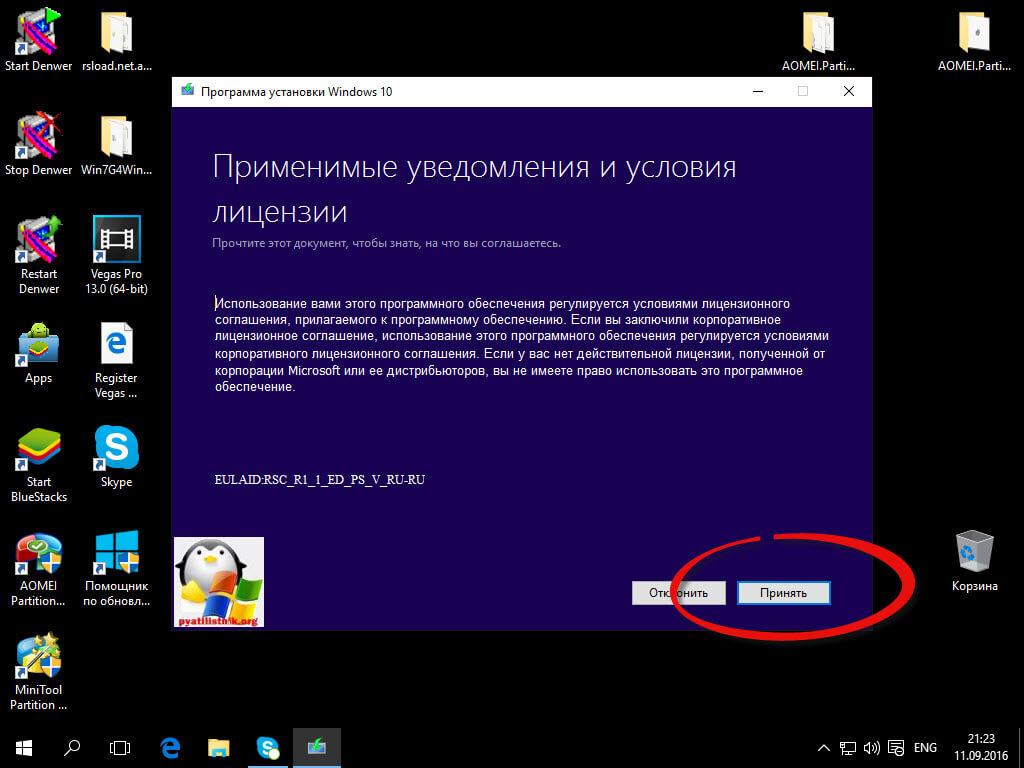
Task: Switch input language via the ENG indicator
Action: (x=925, y=748)
